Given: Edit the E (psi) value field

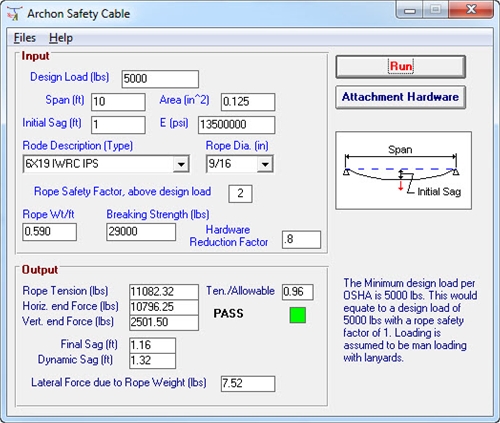Looking at the screenshot, I should (236, 125).
